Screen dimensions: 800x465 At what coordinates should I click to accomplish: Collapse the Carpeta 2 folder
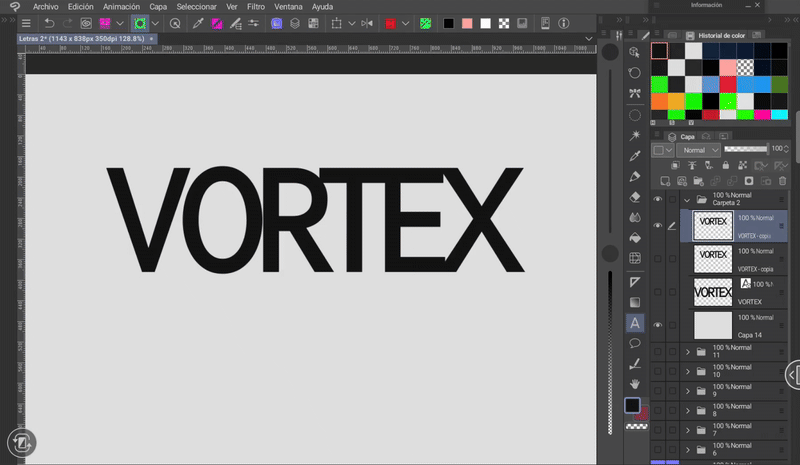[687, 199]
